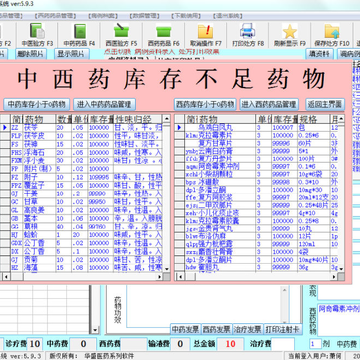The height and width of the screenshot is (360, 360).
Task: Click 删除照片 button
Action: 31,54
